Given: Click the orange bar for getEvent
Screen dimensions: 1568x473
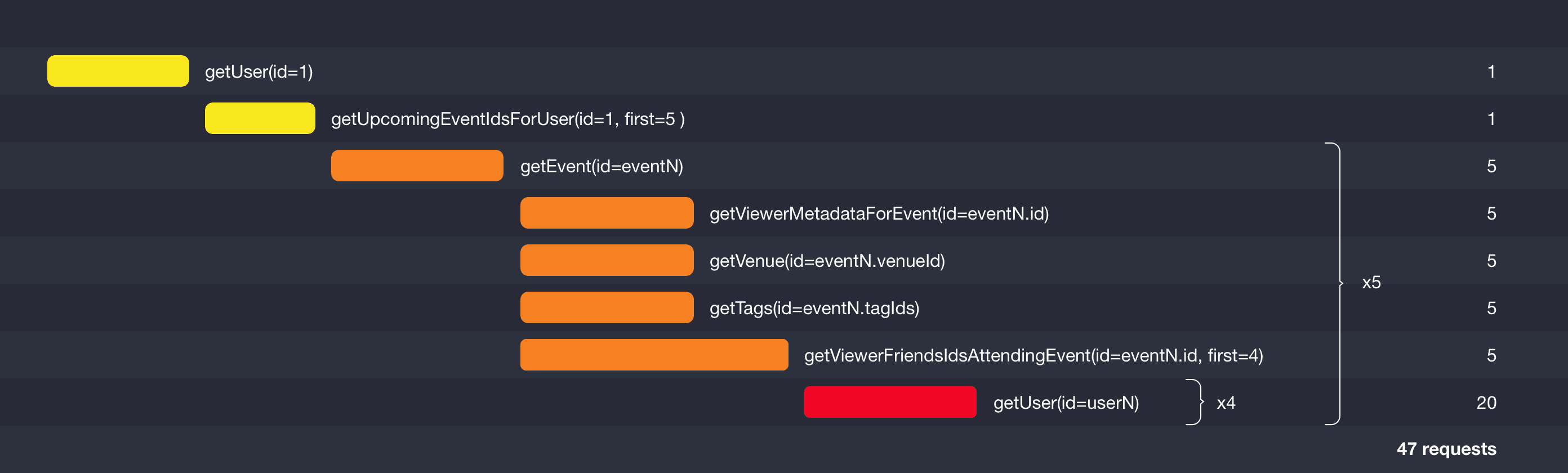Looking at the screenshot, I should coord(417,166).
